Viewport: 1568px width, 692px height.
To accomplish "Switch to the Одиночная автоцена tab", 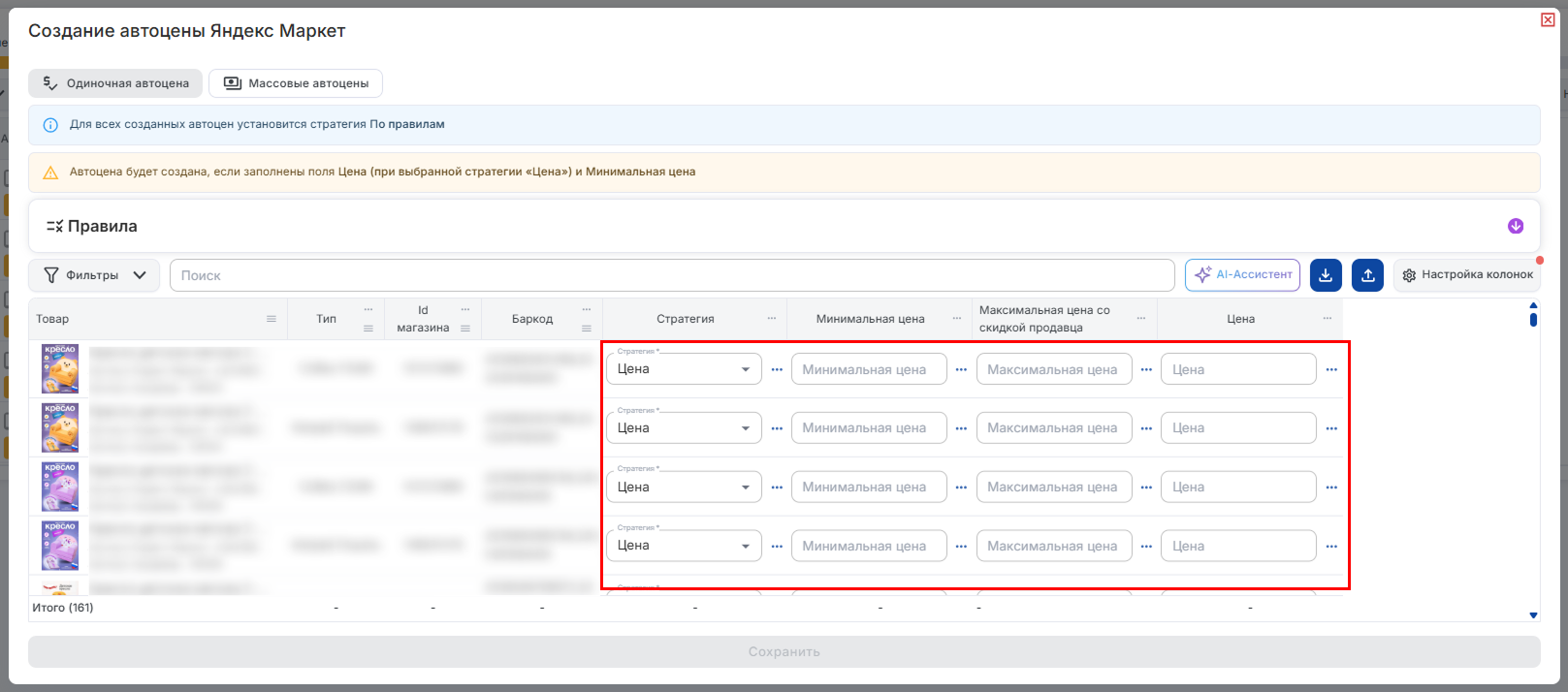I will [115, 83].
